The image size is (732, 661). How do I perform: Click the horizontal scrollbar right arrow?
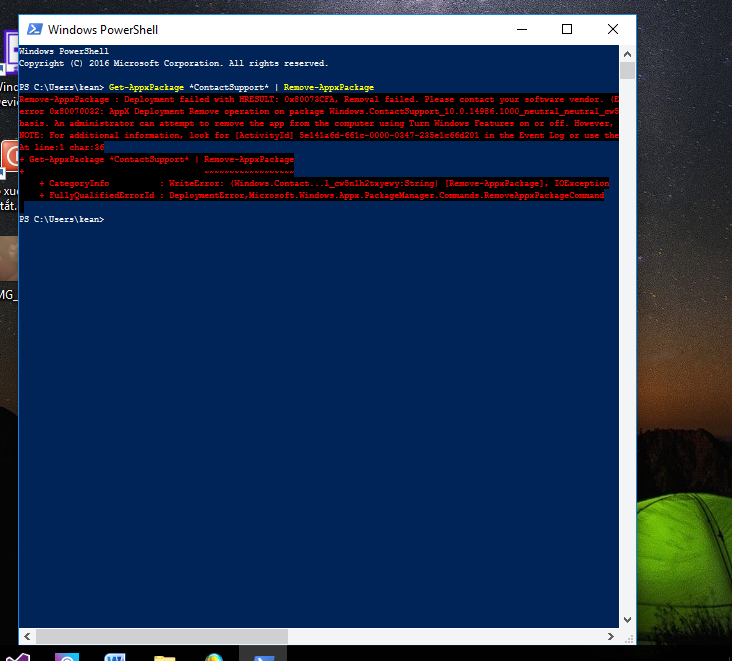tap(610, 636)
